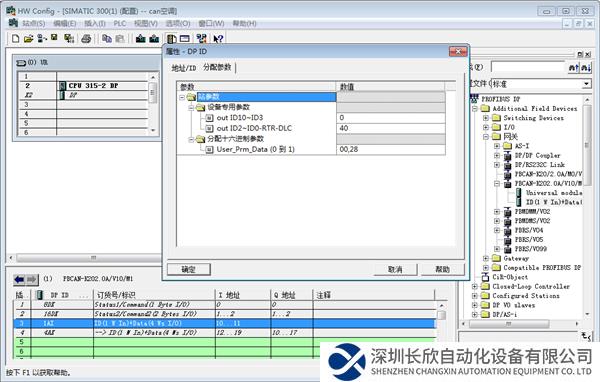Open the profile dropdown showing 标准
Image resolution: width=600 pixels, height=382 pixels.
click(586, 84)
